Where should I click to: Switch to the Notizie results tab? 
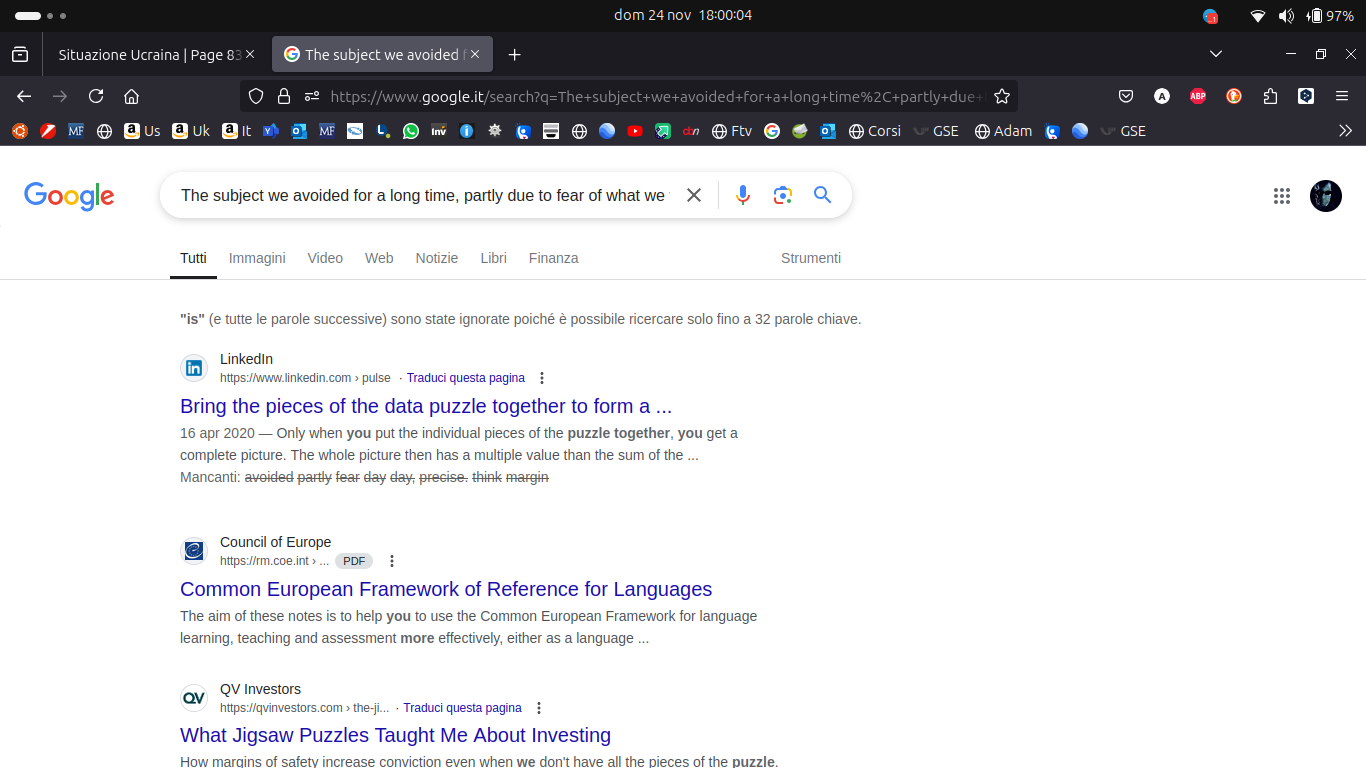pos(437,258)
